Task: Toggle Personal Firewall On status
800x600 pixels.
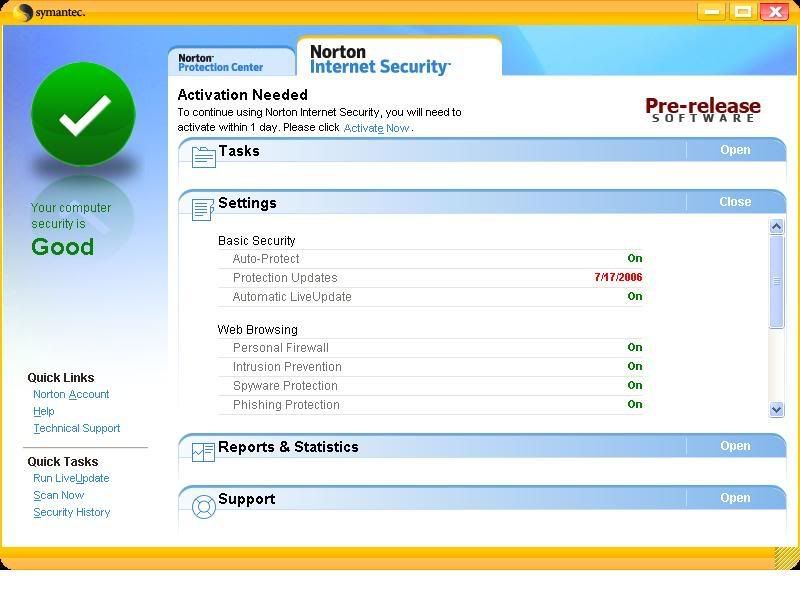Action: [634, 347]
